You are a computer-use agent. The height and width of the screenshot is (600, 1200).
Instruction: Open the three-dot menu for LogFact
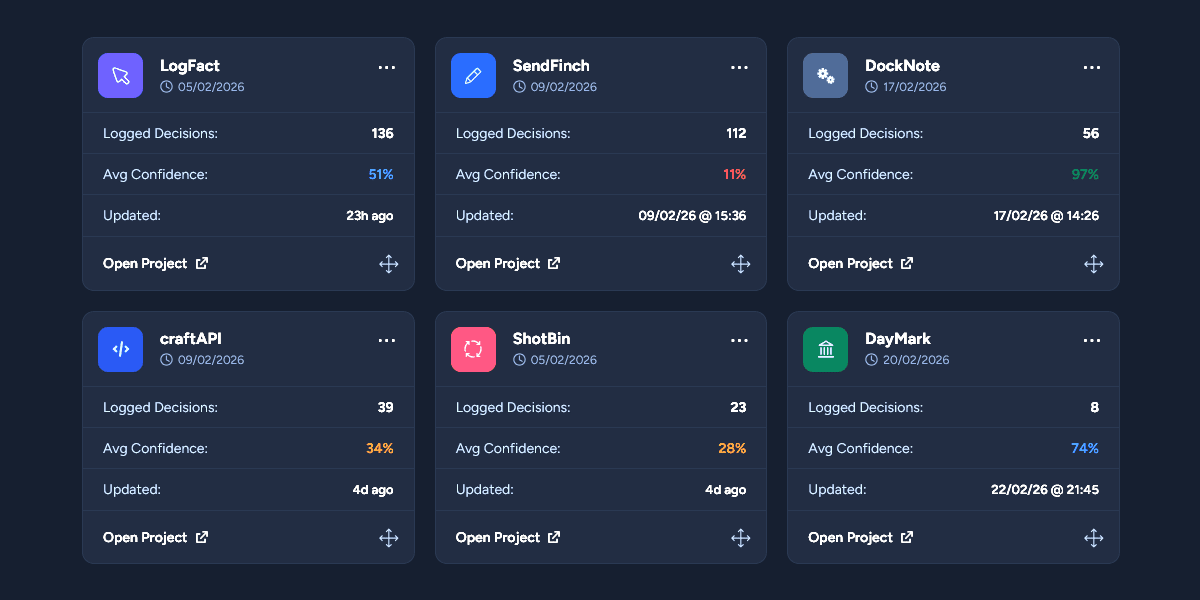coord(387,67)
